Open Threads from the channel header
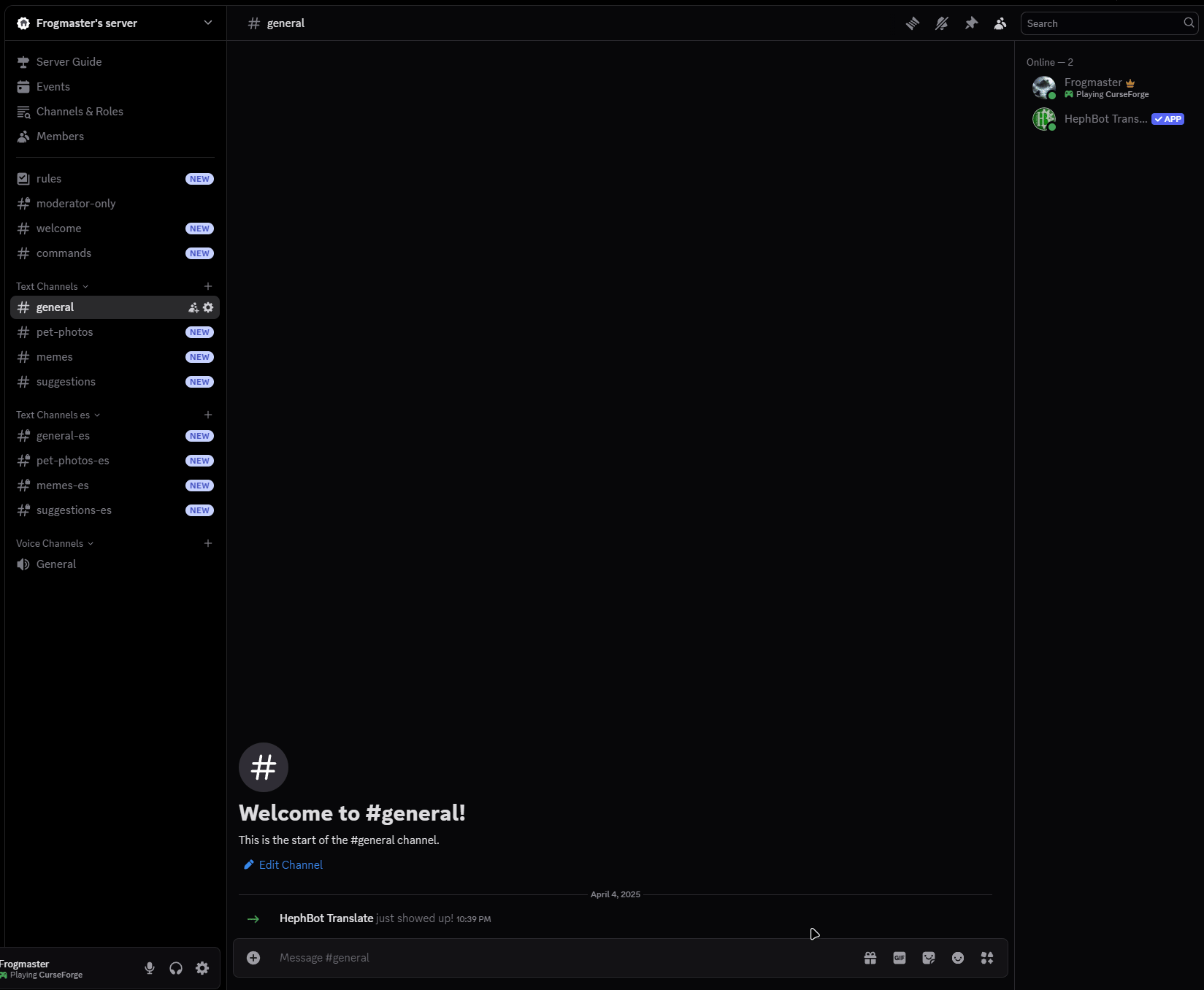 [x=913, y=23]
